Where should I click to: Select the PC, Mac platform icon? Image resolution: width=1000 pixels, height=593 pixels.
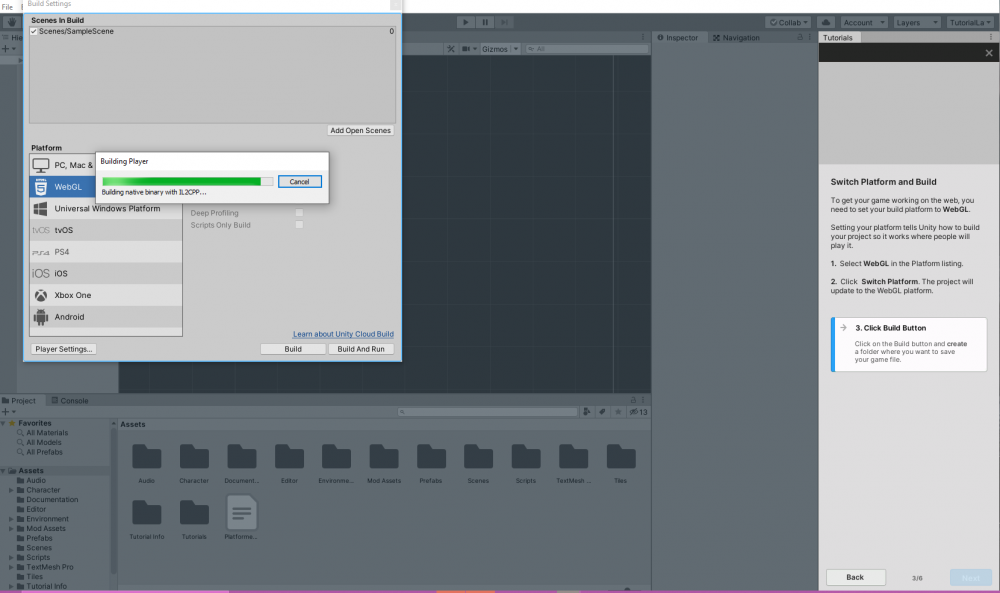coord(41,165)
